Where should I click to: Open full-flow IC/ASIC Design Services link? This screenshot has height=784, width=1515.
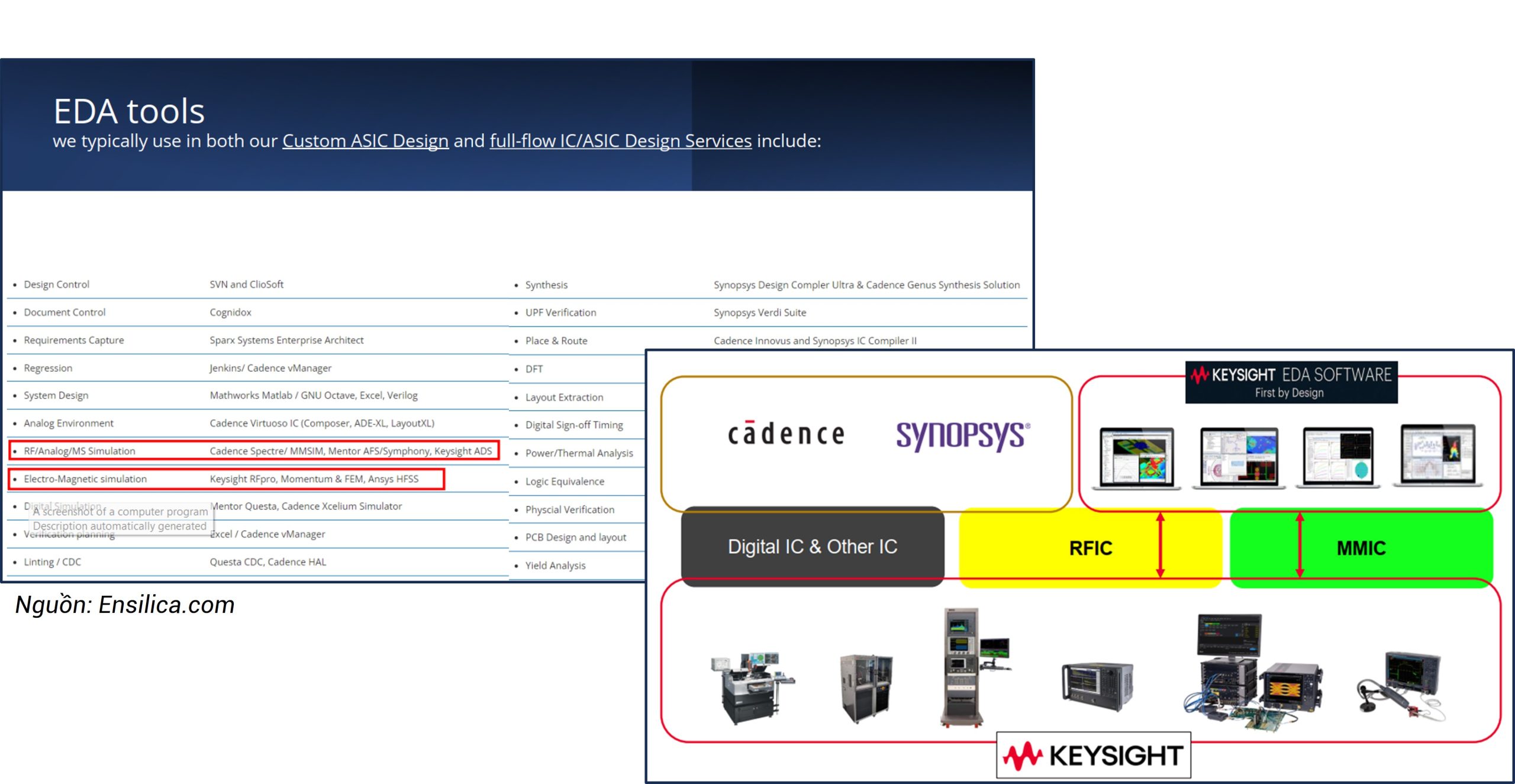pyautogui.click(x=620, y=141)
